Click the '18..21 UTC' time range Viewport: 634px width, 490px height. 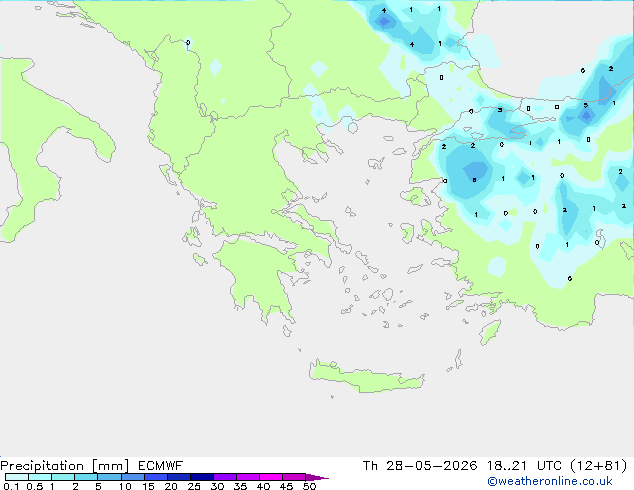[x=524, y=466]
